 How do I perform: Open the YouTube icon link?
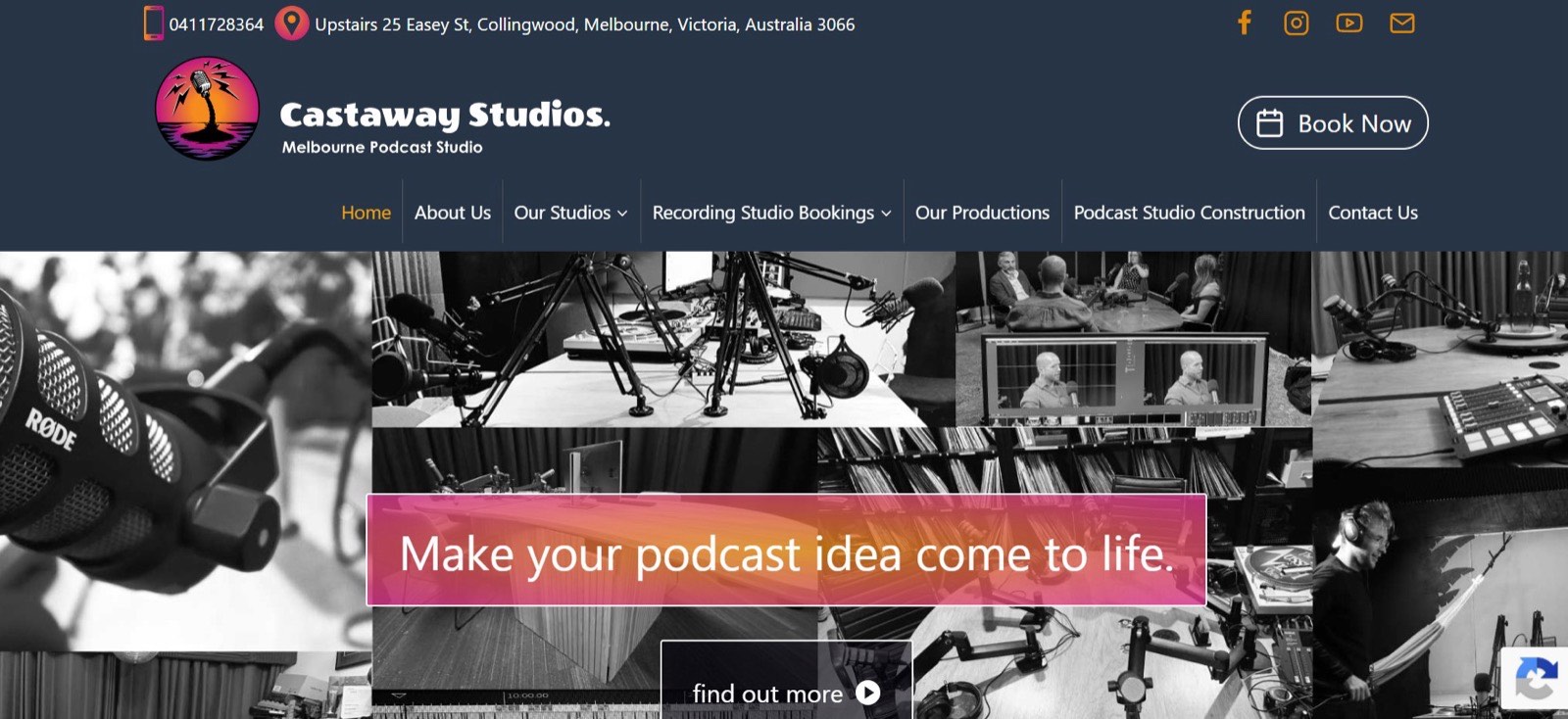pos(1349,23)
